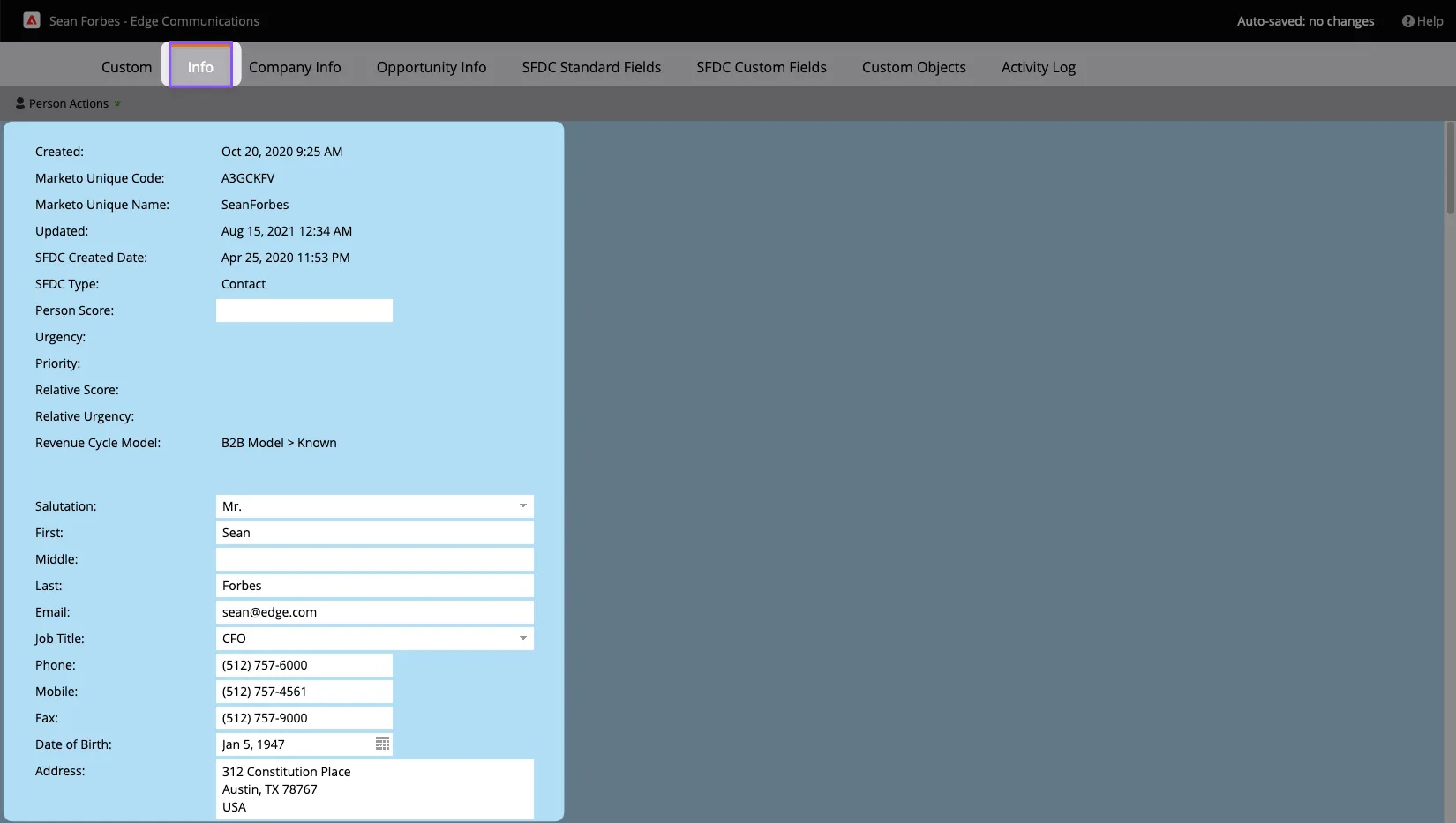Click the vertical scrollbar thumb
The height and width of the screenshot is (823, 1456).
point(1450,168)
